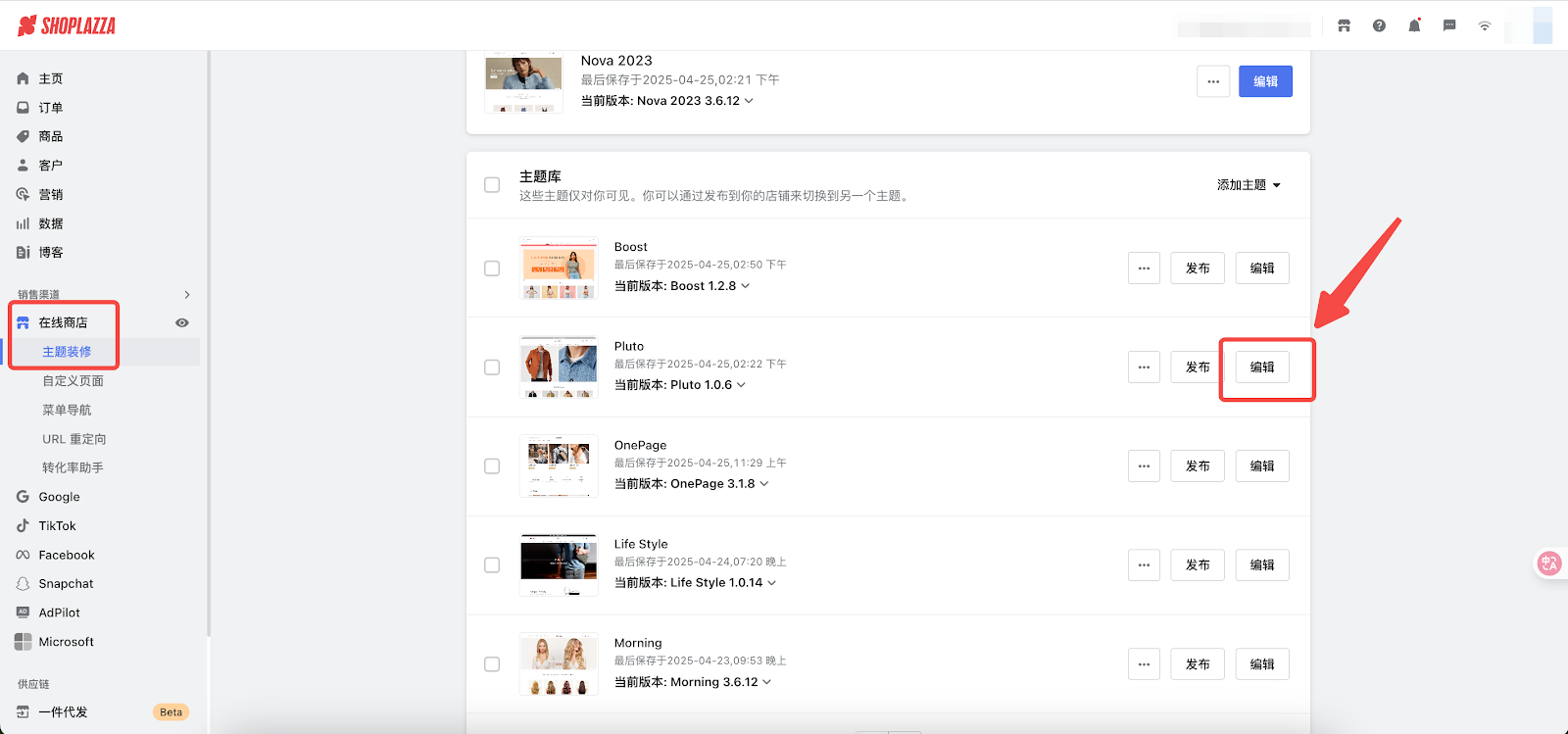This screenshot has width=1568, height=734.
Task: Click the Wi-Fi status icon
Action: [1485, 26]
